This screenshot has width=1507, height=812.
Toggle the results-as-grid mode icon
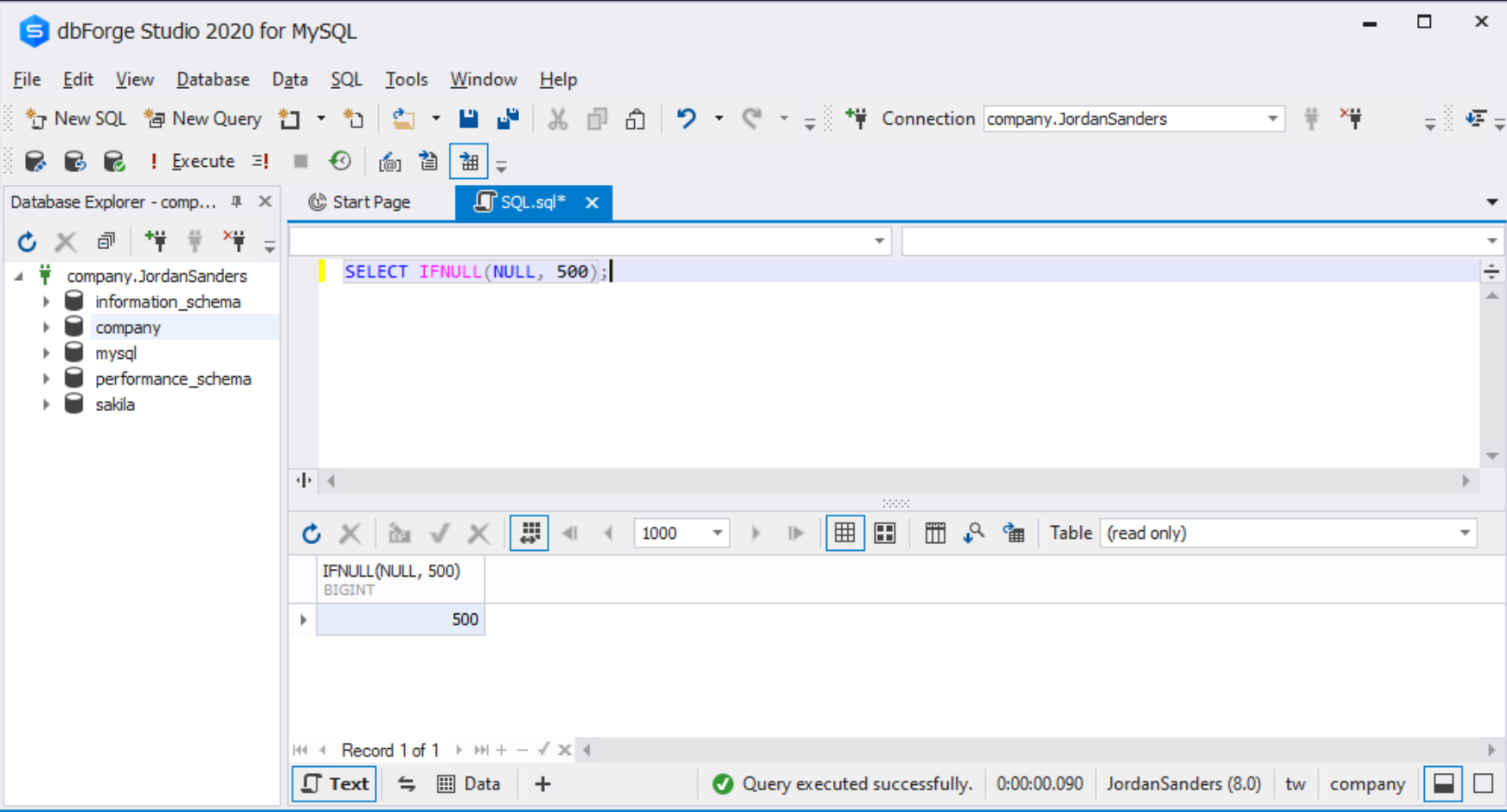tap(469, 162)
